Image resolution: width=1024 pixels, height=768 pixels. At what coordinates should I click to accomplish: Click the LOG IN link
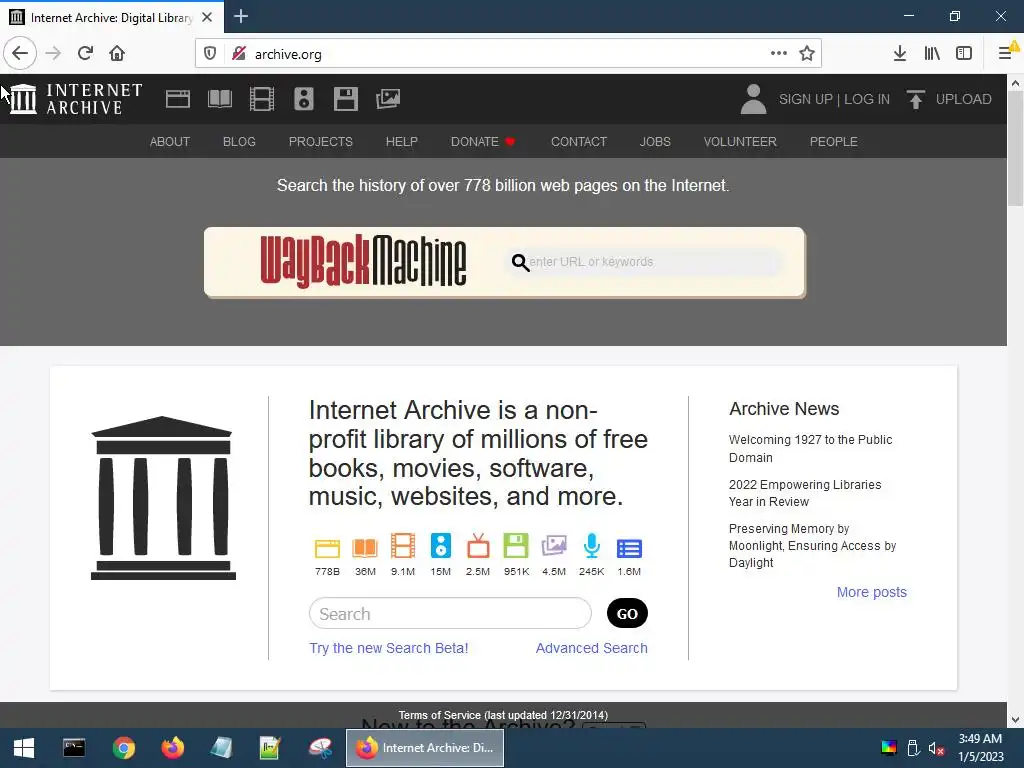867,99
